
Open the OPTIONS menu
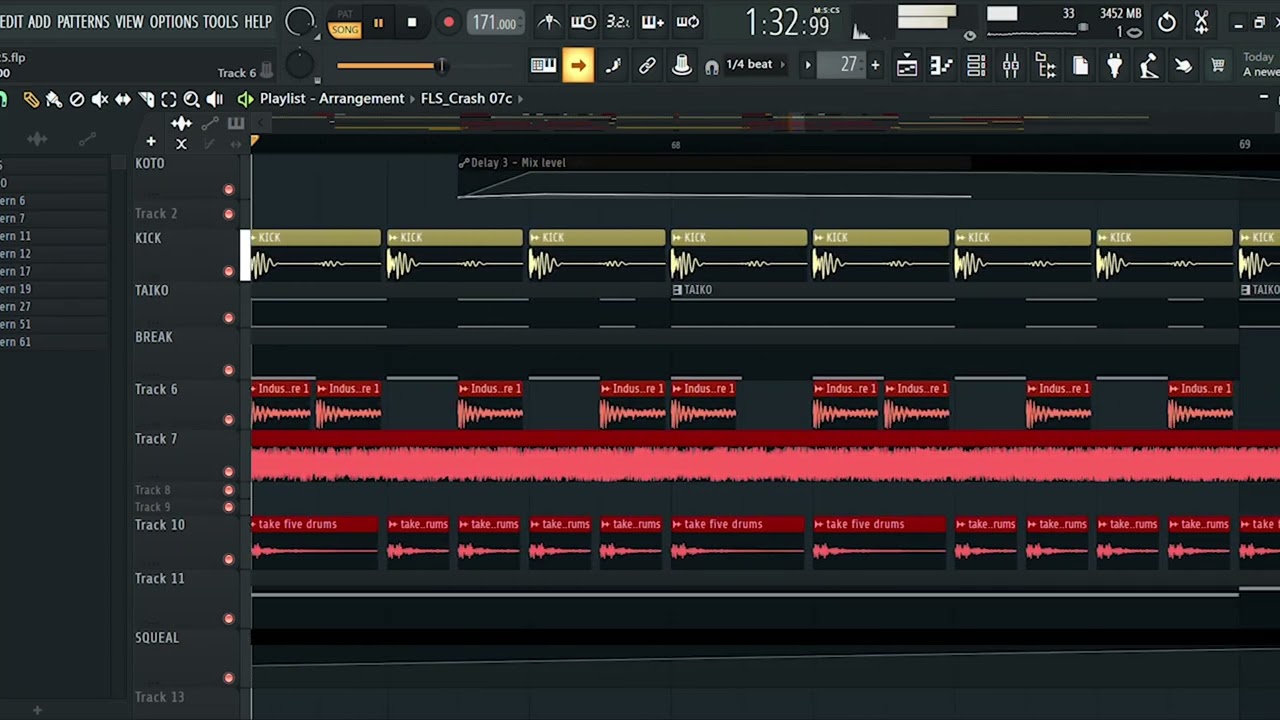(x=173, y=21)
